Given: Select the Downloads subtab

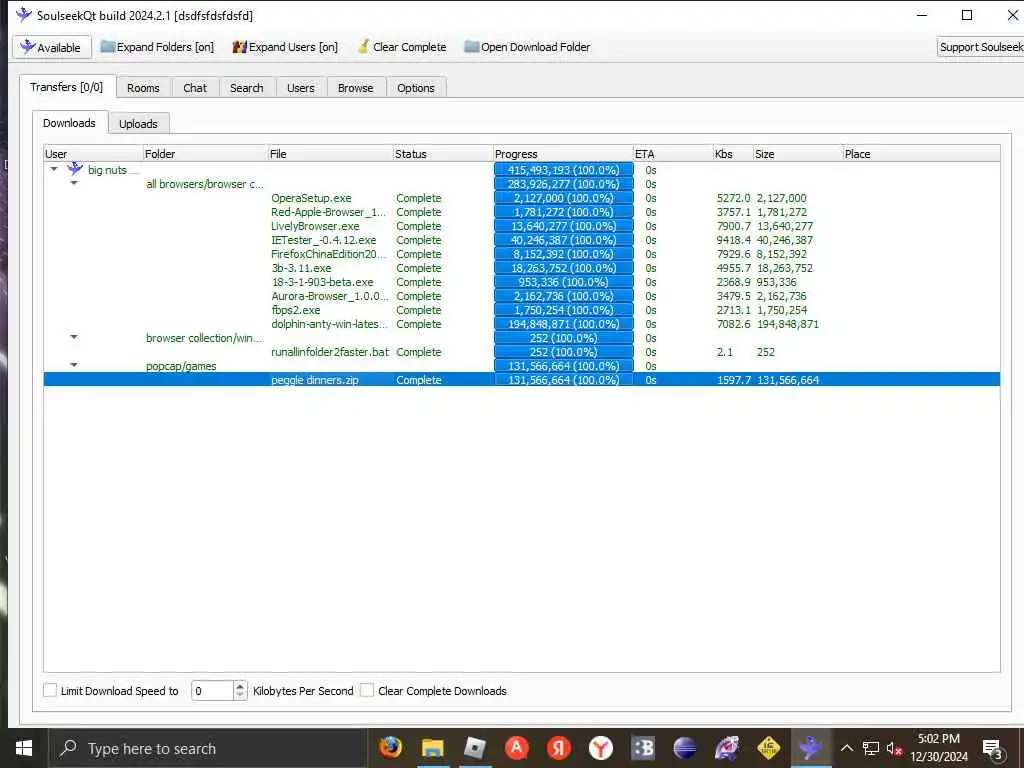Looking at the screenshot, I should pos(69,123).
